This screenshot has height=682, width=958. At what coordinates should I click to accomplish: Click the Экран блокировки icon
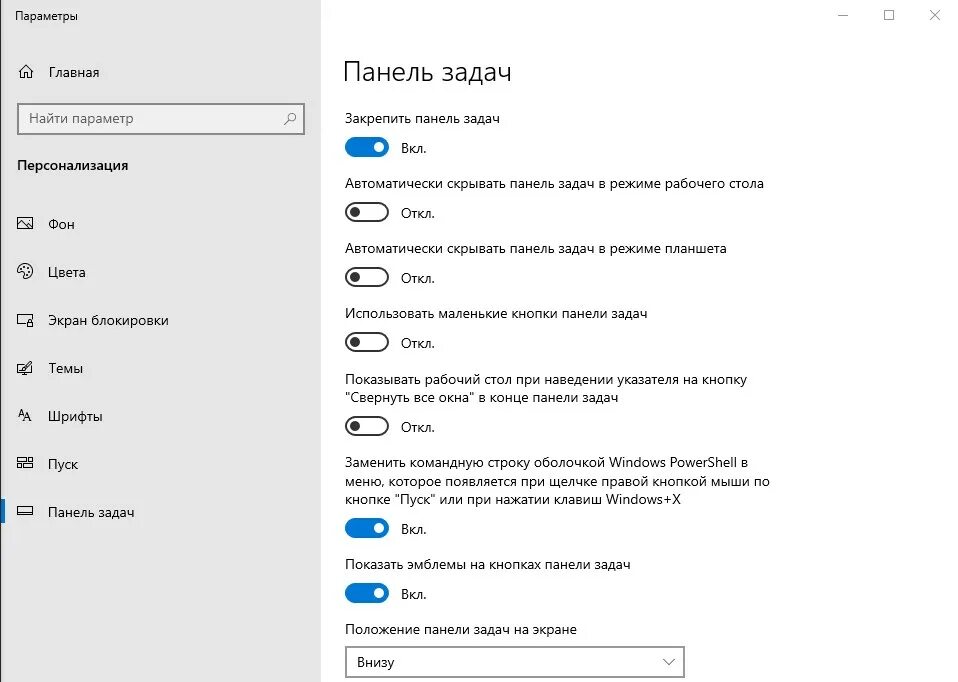[25, 320]
